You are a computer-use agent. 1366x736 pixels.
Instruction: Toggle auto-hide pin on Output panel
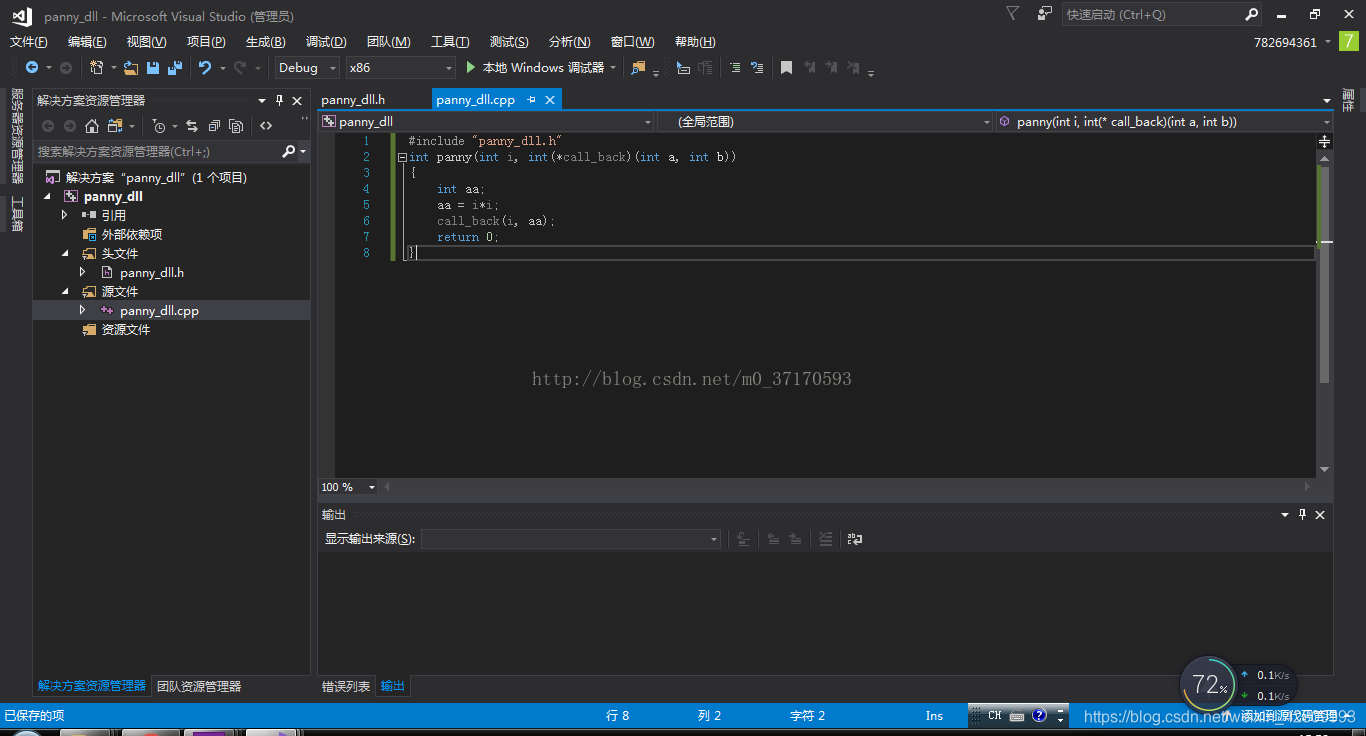1302,515
